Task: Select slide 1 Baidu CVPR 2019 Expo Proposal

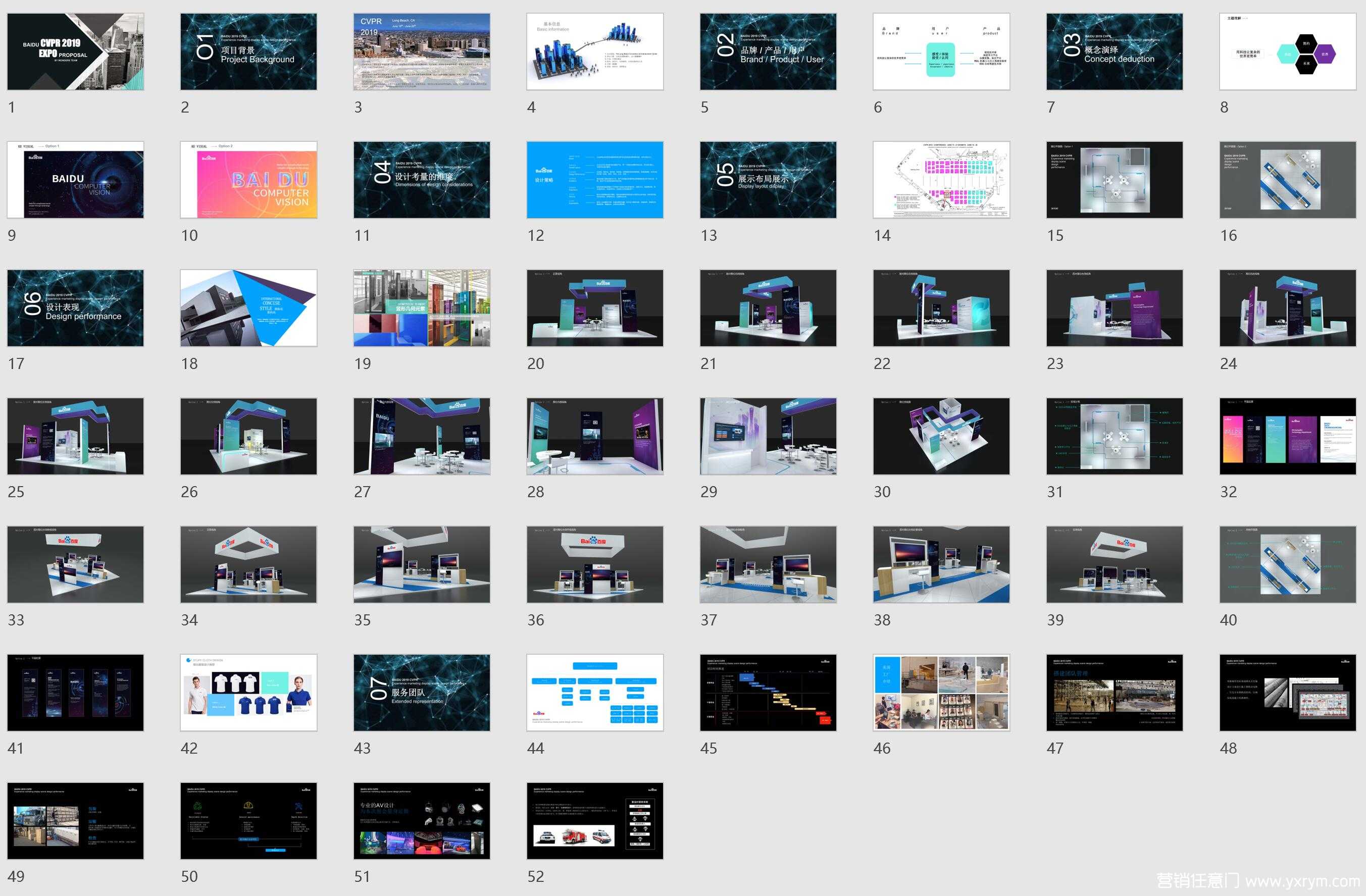Action: (75, 51)
